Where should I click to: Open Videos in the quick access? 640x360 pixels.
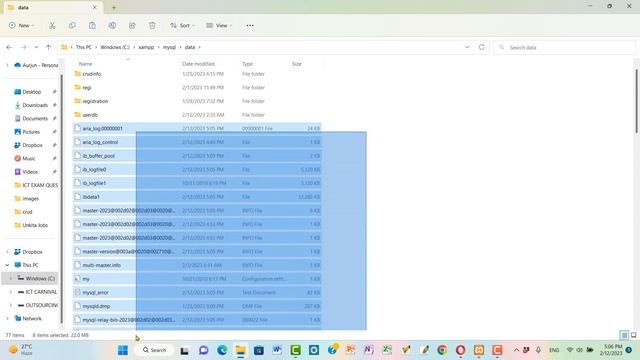pos(31,172)
